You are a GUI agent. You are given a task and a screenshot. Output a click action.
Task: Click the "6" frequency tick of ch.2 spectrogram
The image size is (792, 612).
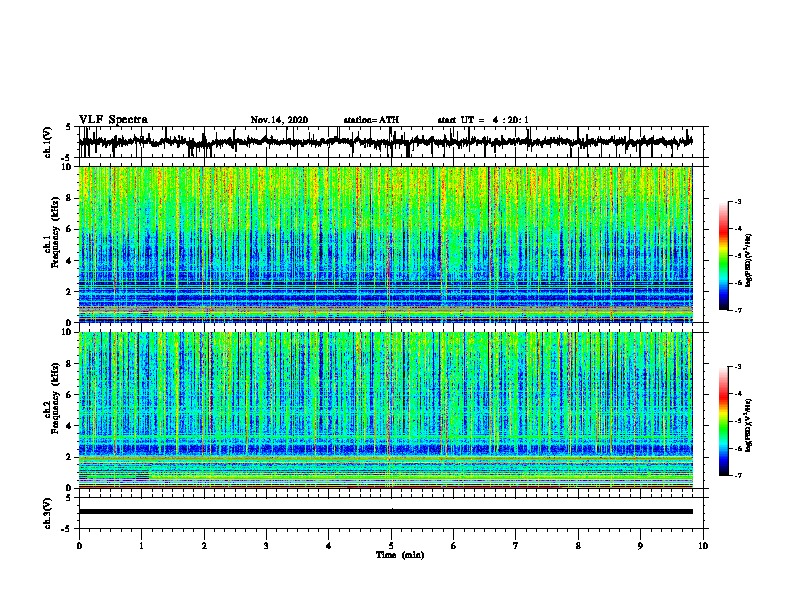click(69, 395)
